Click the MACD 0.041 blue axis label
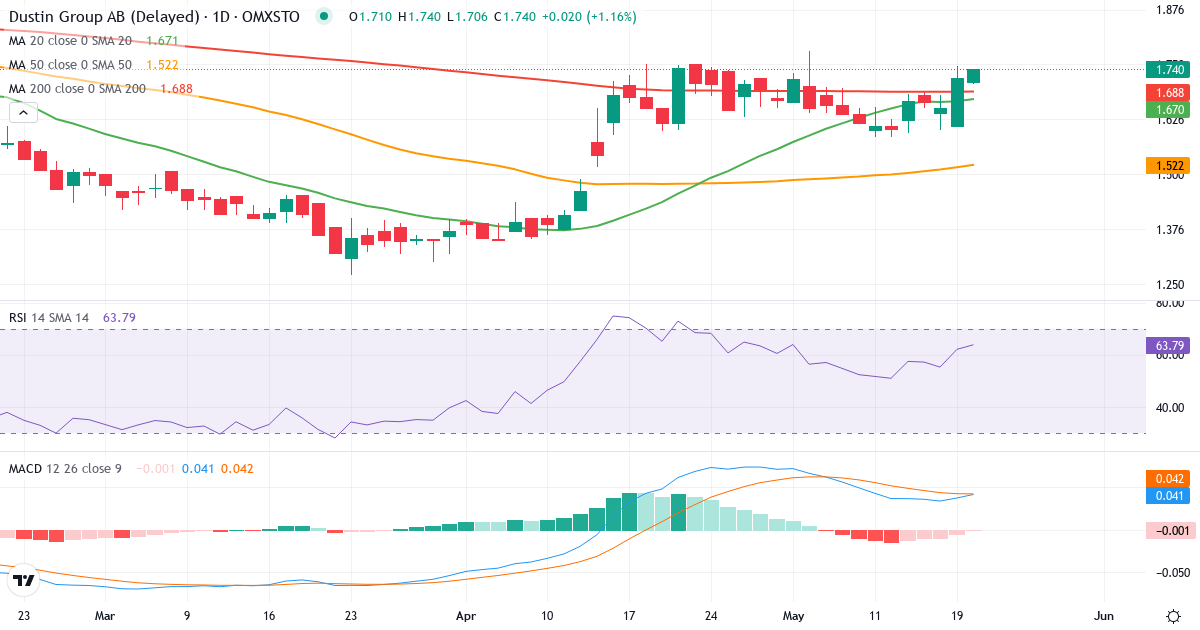1200x630 pixels. 1168,495
